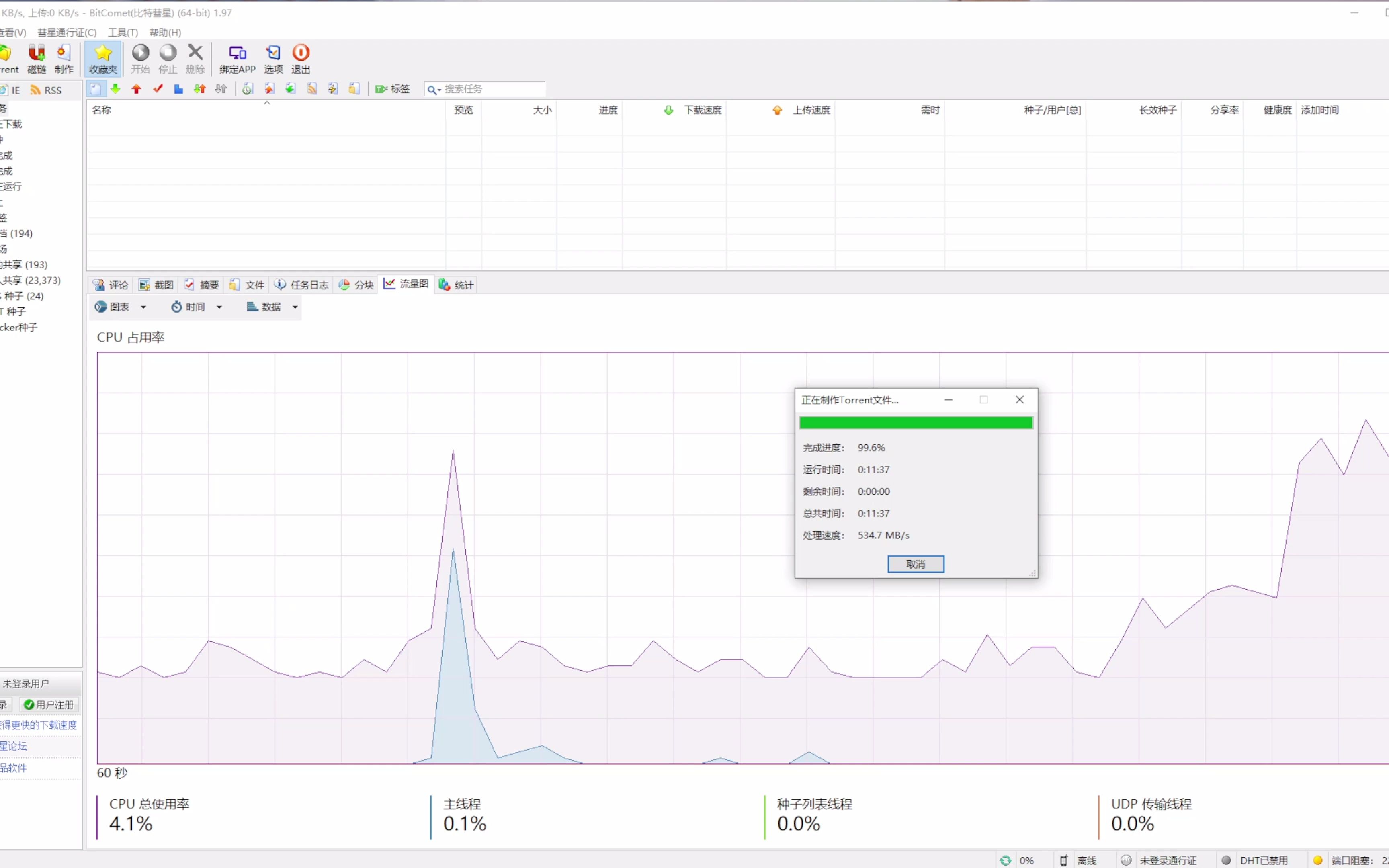Cancel torrent creation with 取消 button
The image size is (1389, 868).
(x=916, y=564)
